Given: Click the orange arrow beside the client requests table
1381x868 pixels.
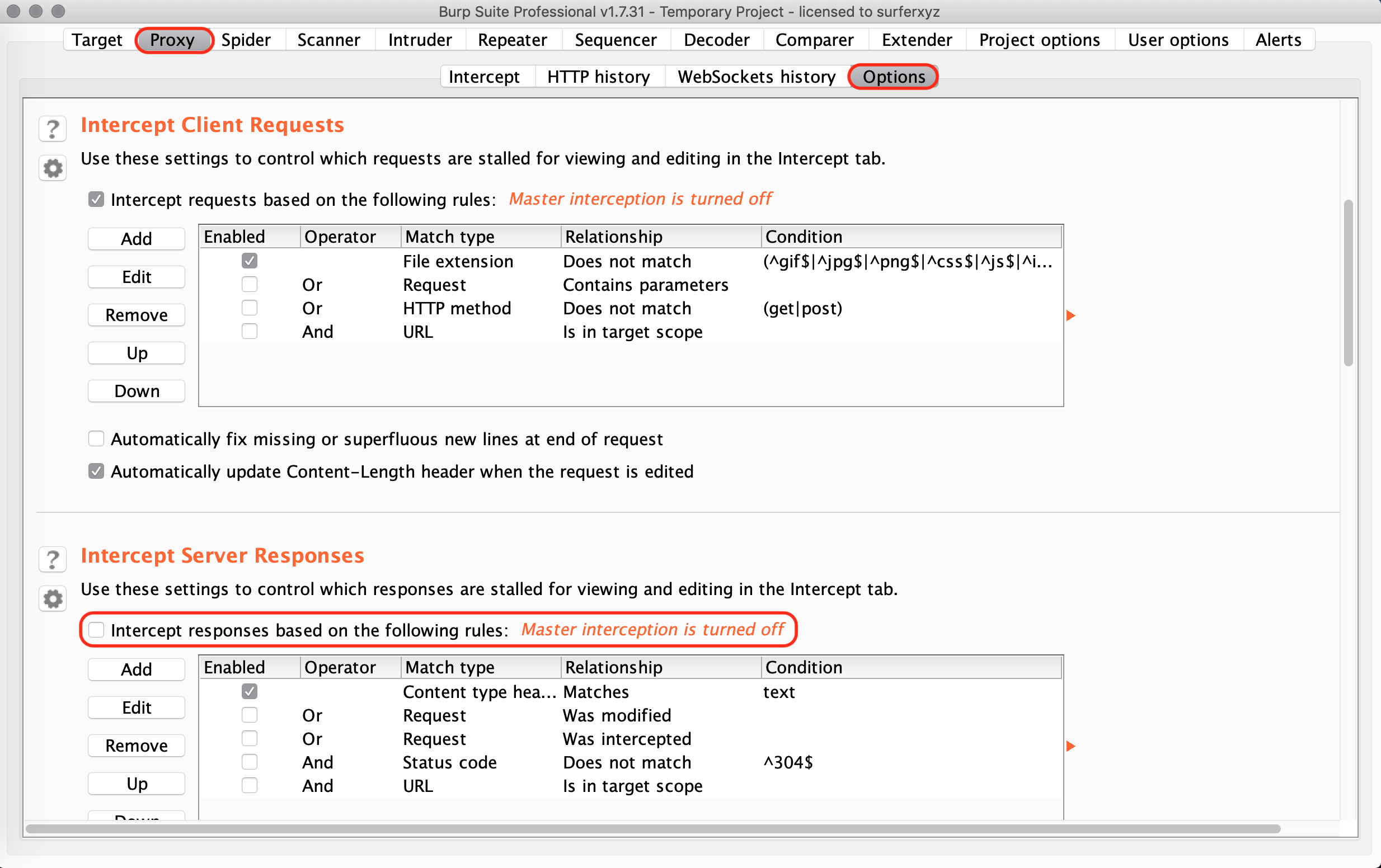Looking at the screenshot, I should pos(1070,315).
